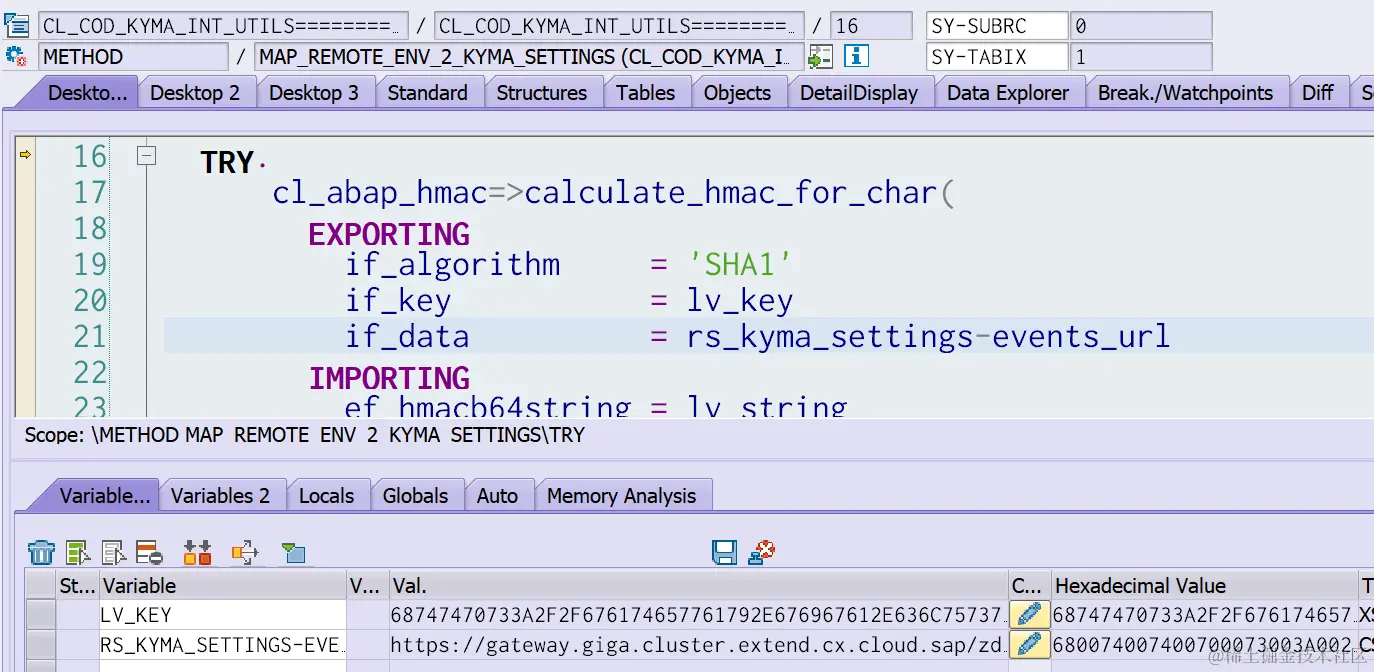Switch to Auto tab
This screenshot has height=672, width=1374.
click(497, 496)
